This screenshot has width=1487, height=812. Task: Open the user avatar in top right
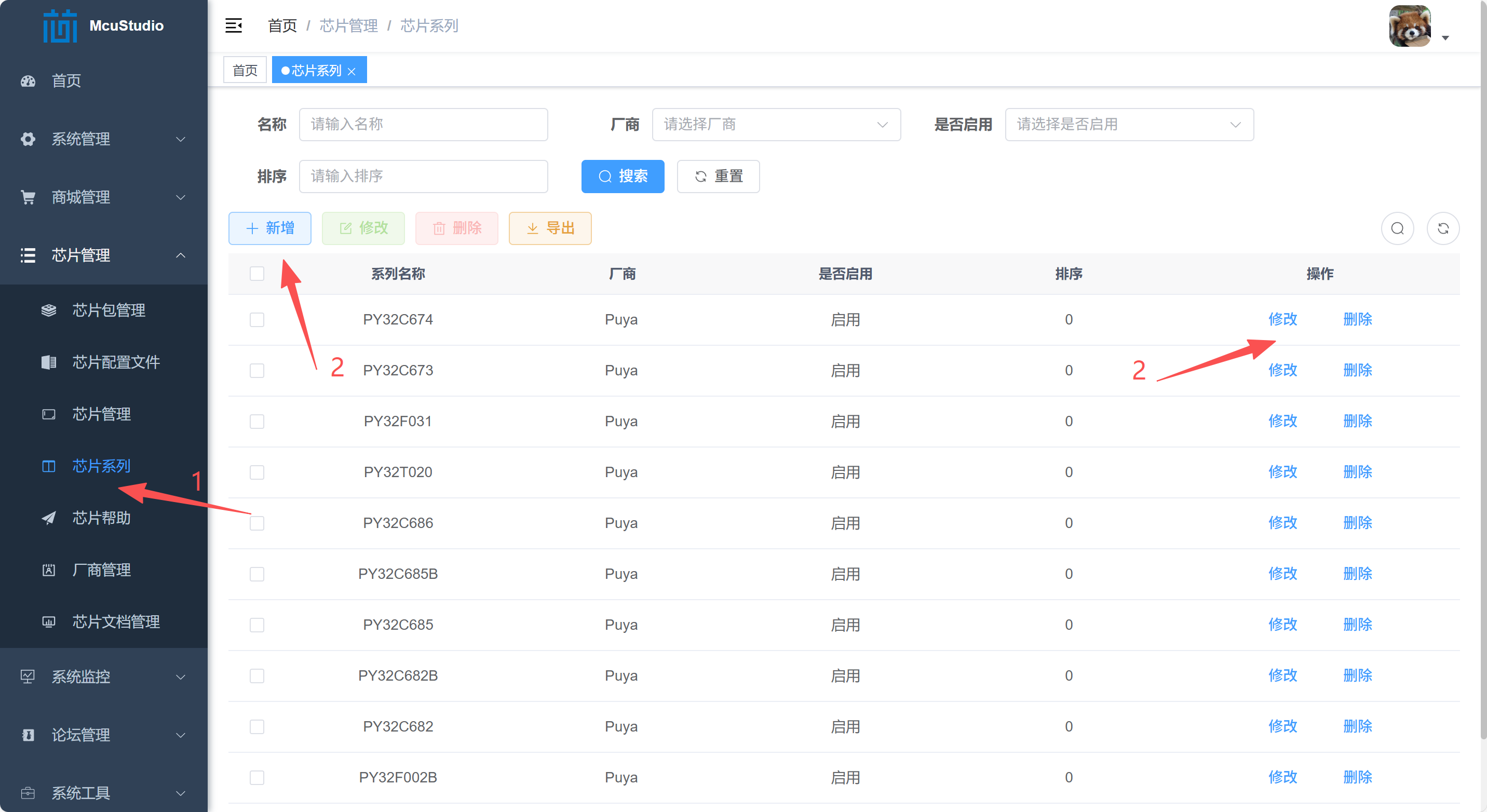click(x=1410, y=26)
